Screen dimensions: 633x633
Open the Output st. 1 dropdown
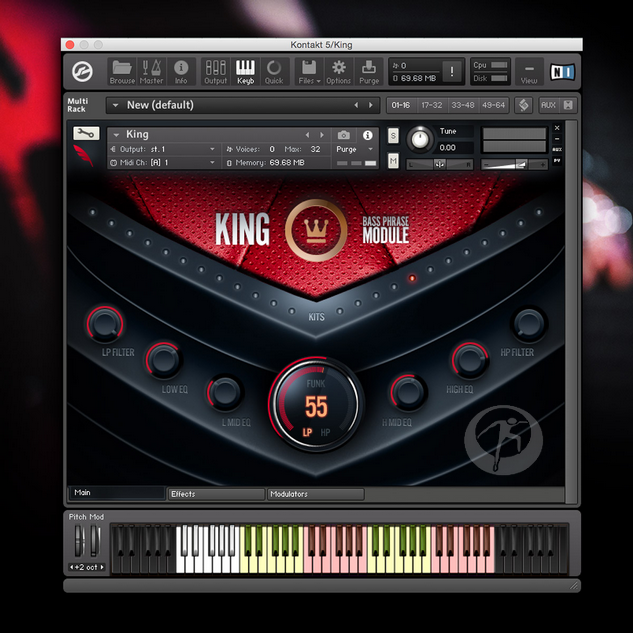(163, 149)
